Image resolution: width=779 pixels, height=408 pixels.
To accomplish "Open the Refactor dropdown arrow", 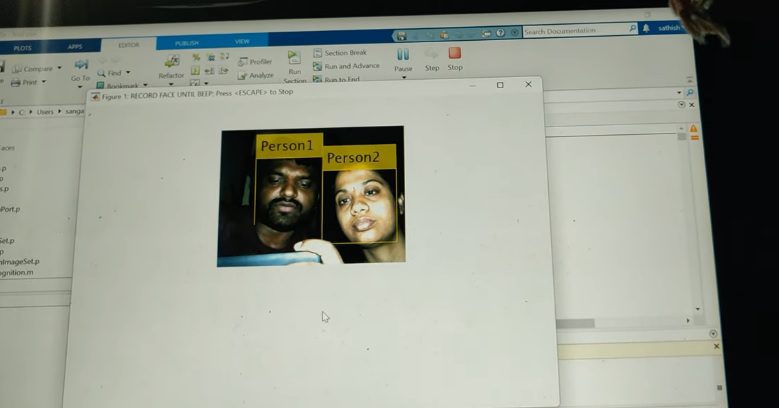I will coord(171,83).
